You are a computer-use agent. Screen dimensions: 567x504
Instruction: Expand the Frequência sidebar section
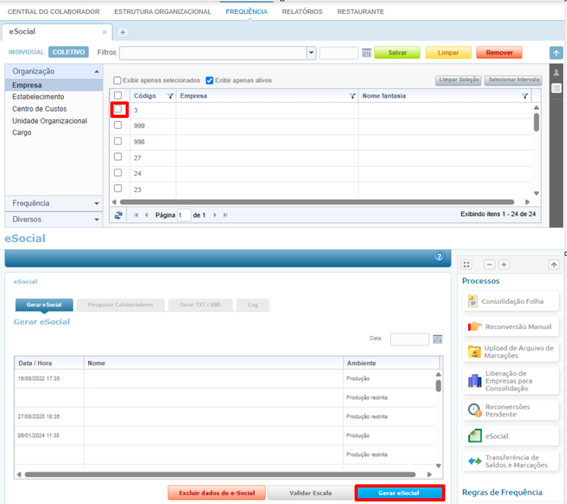coord(54,203)
